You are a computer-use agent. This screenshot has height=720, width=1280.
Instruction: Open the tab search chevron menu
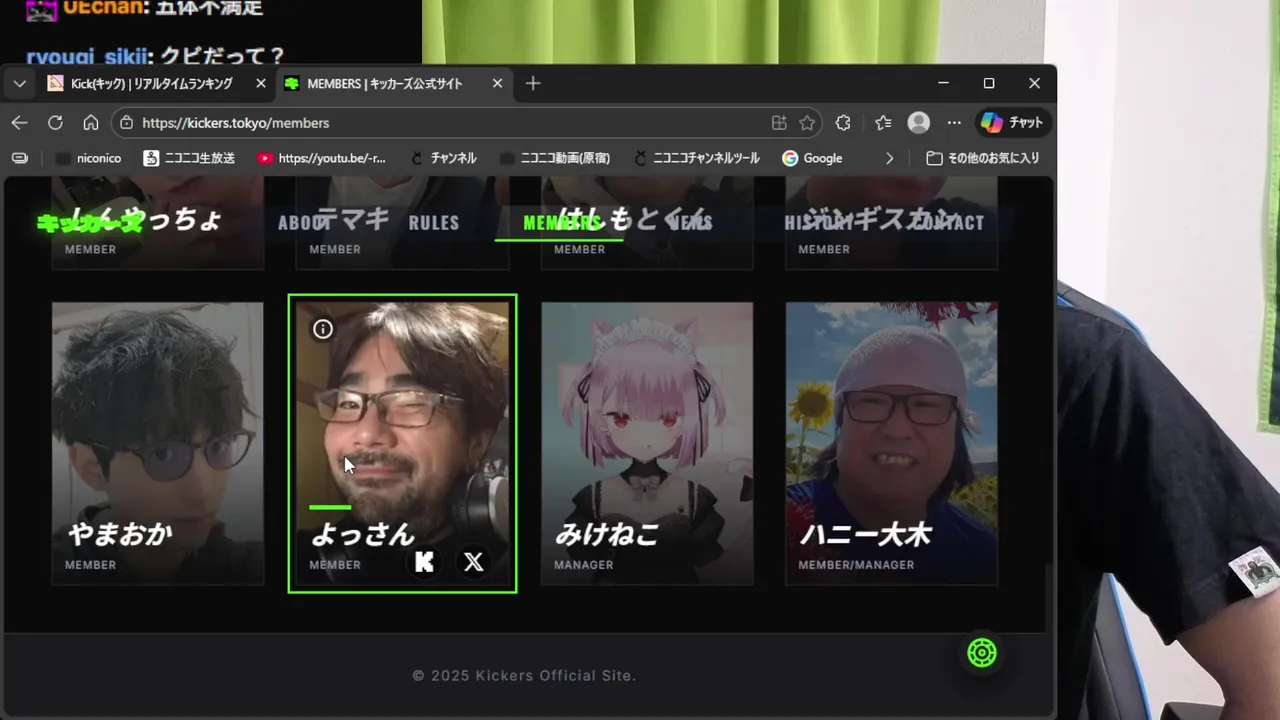[19, 84]
